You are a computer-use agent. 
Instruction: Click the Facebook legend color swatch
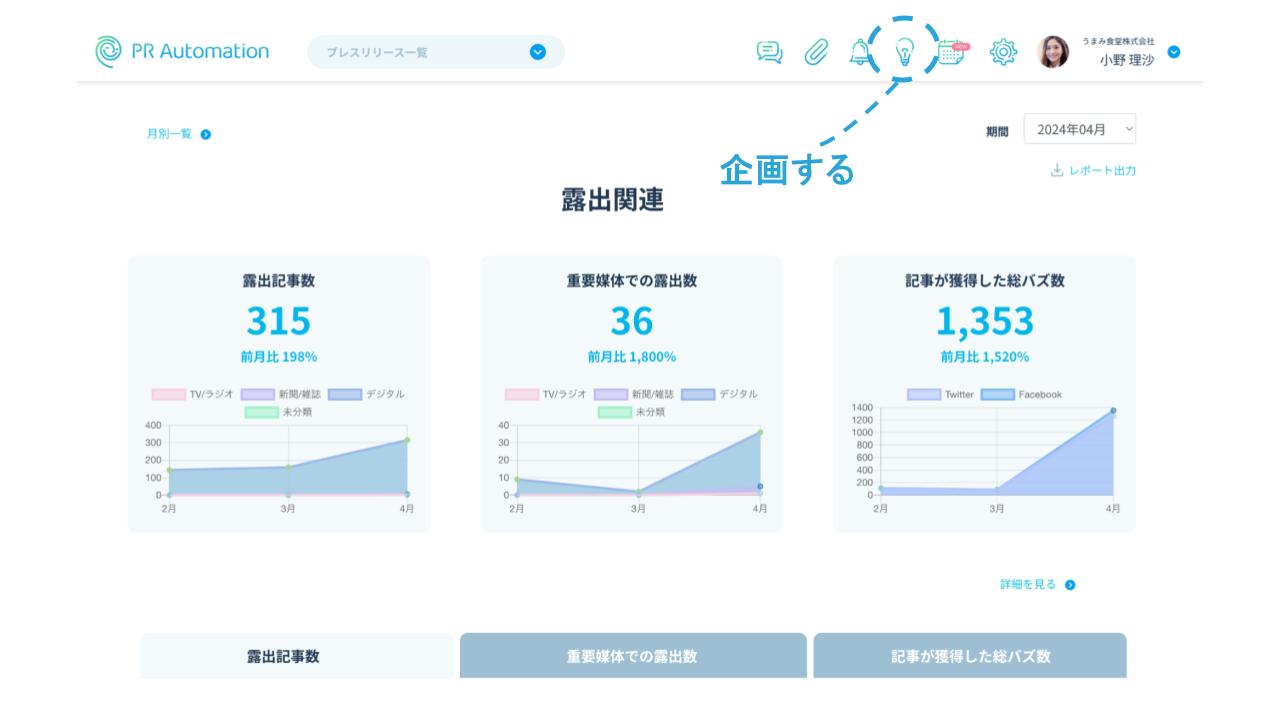[x=997, y=394]
